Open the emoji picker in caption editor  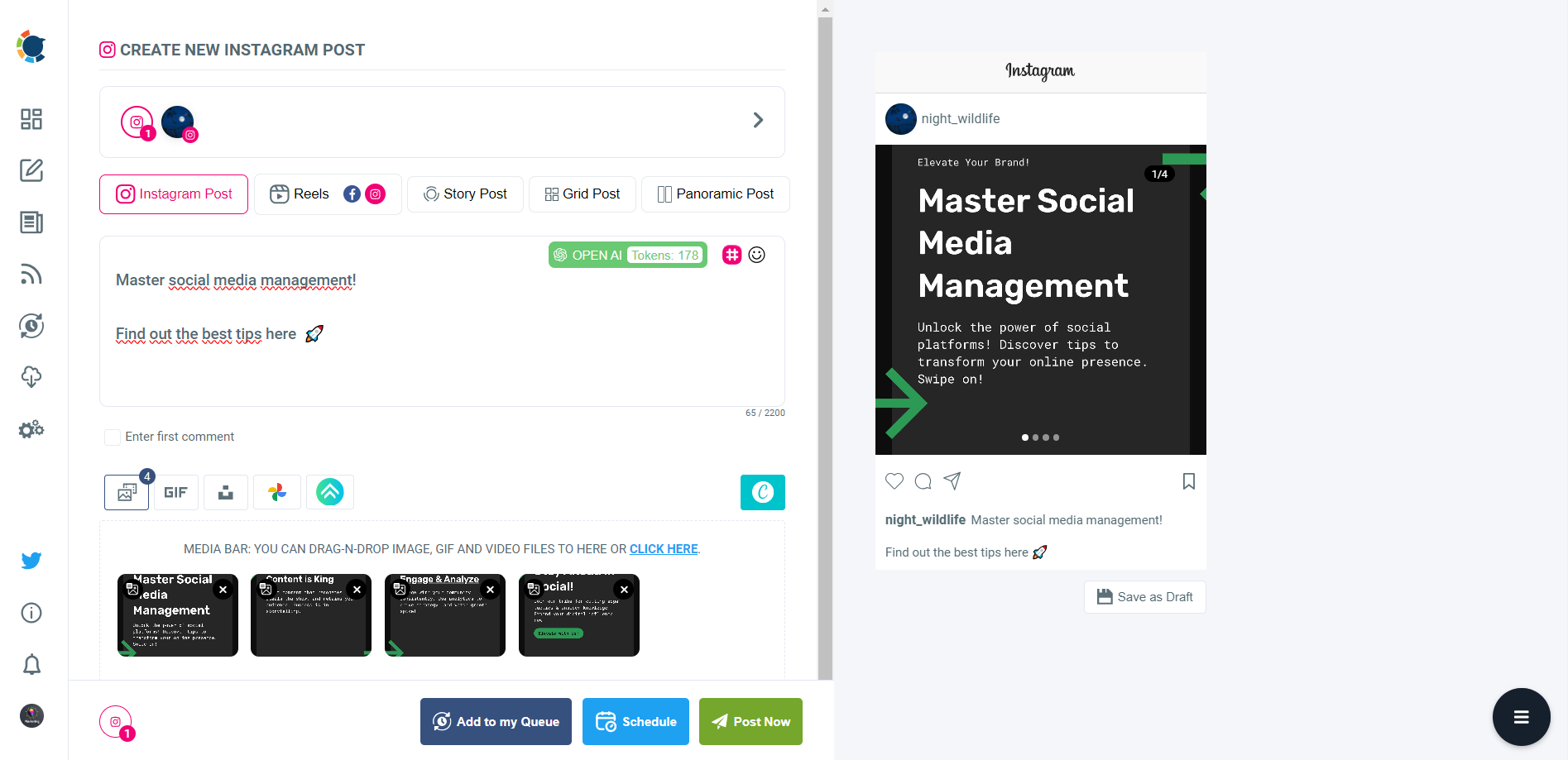756,255
